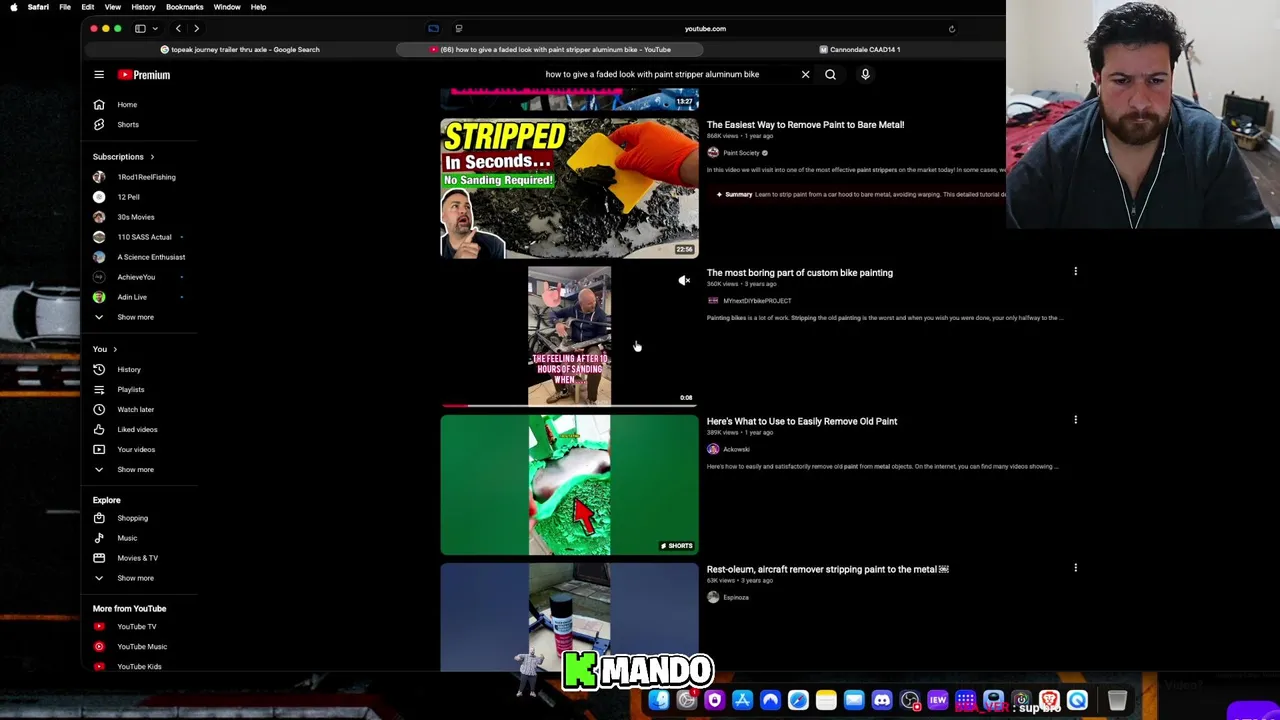Open options menu for custom bike painting video

coord(1075,271)
